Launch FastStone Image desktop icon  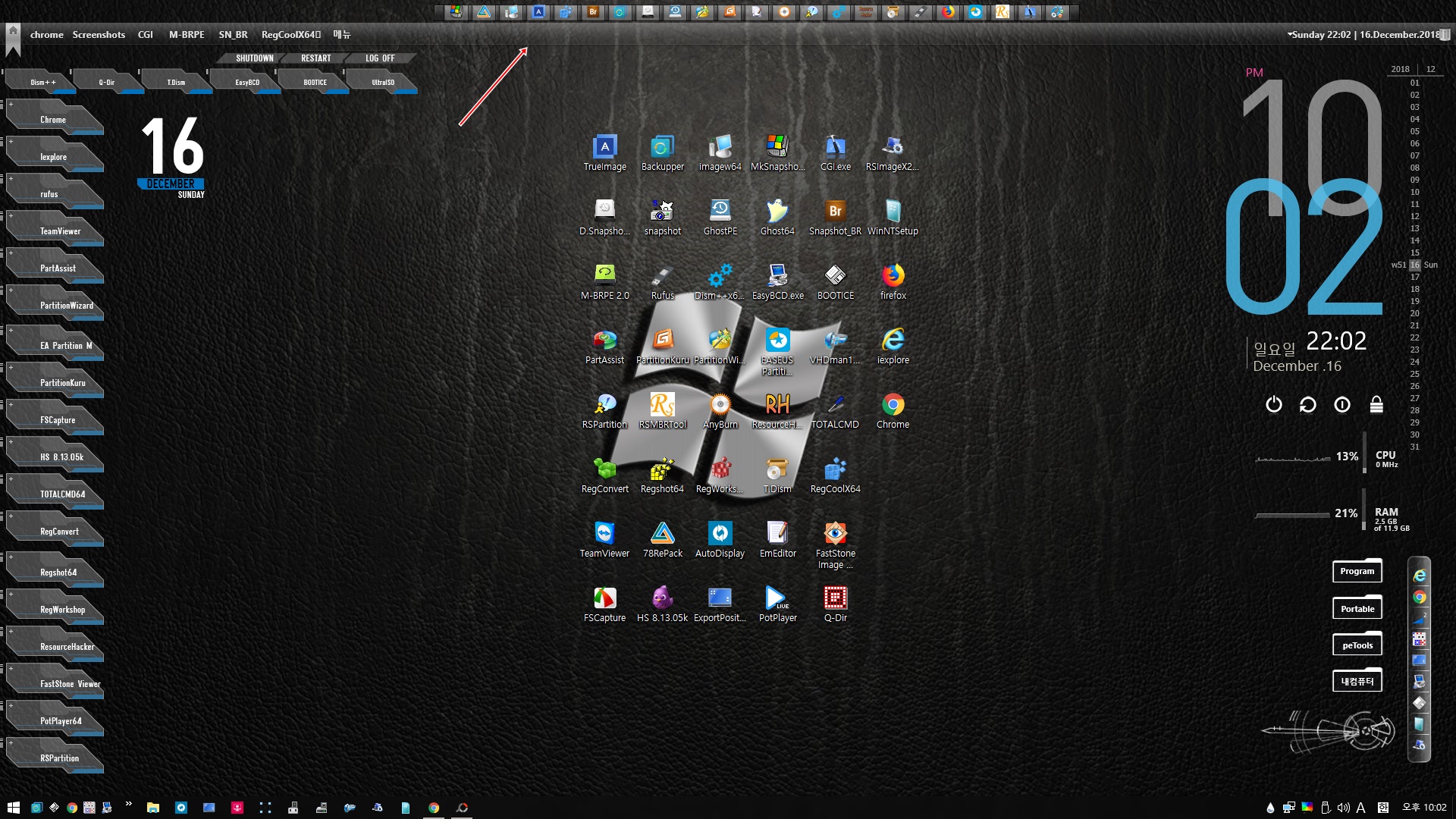point(835,544)
